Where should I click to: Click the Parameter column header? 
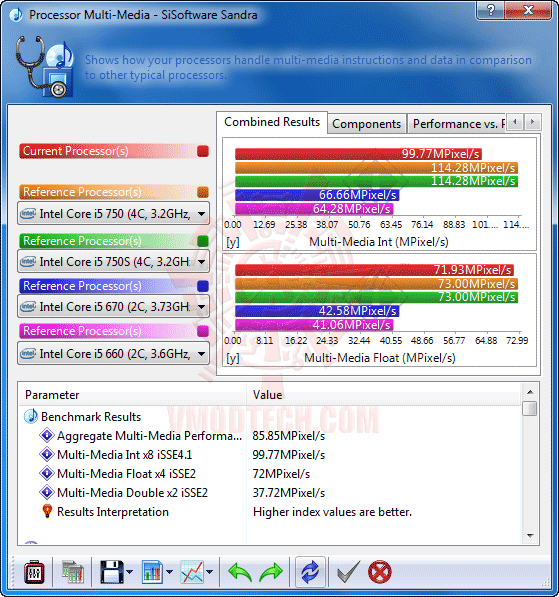(x=133, y=395)
